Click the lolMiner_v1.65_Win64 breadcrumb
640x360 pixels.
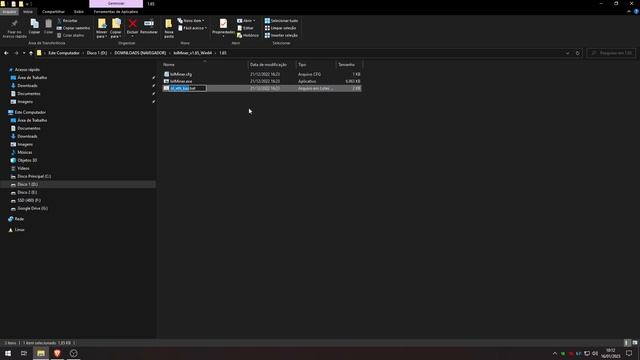[x=193, y=53]
